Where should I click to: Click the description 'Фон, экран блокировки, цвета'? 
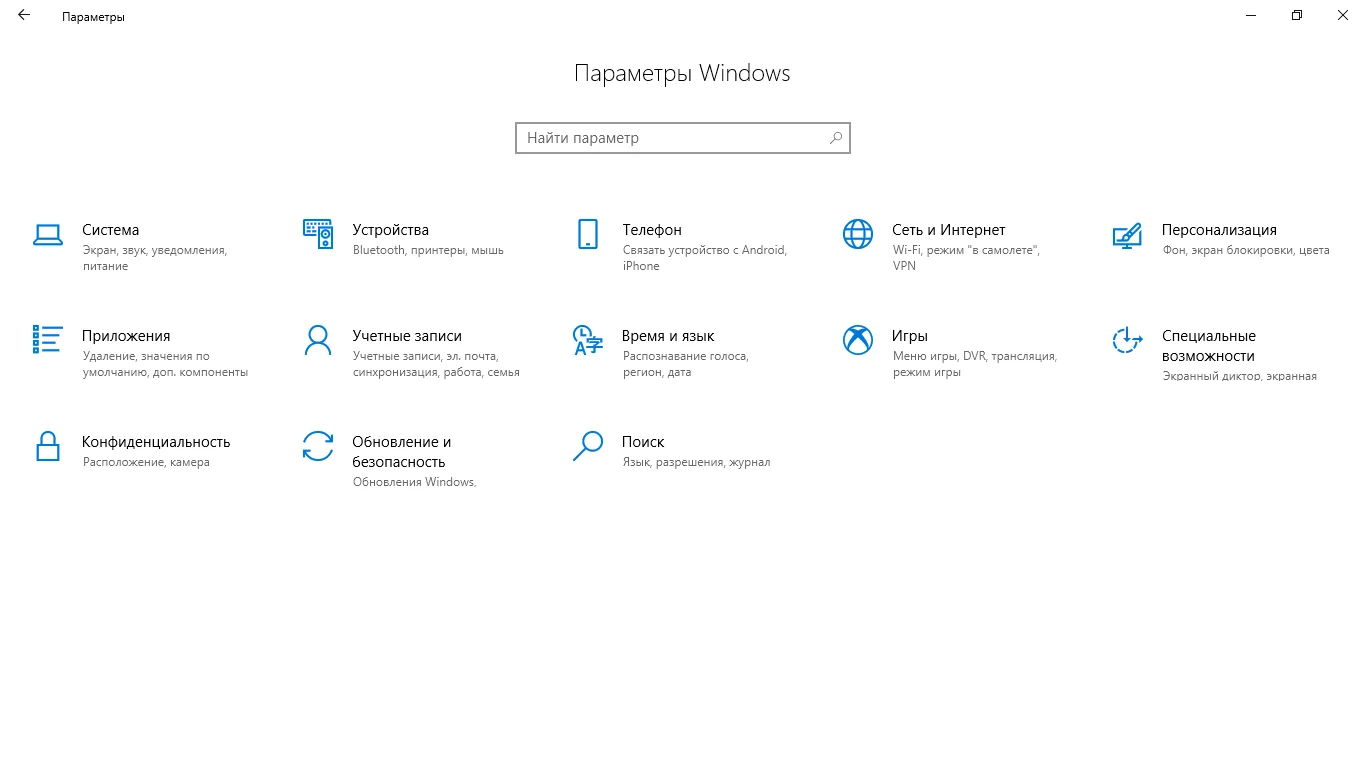pos(1246,250)
